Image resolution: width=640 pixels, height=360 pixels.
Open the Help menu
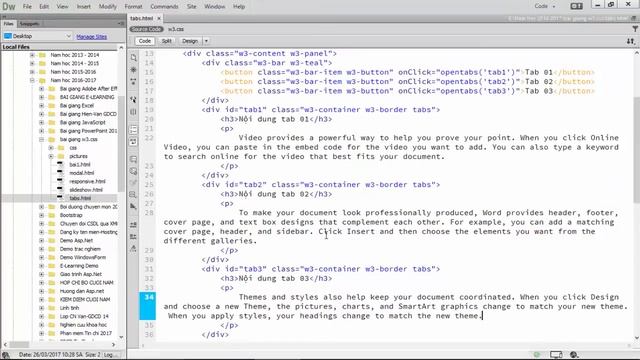pyautogui.click(x=239, y=7)
